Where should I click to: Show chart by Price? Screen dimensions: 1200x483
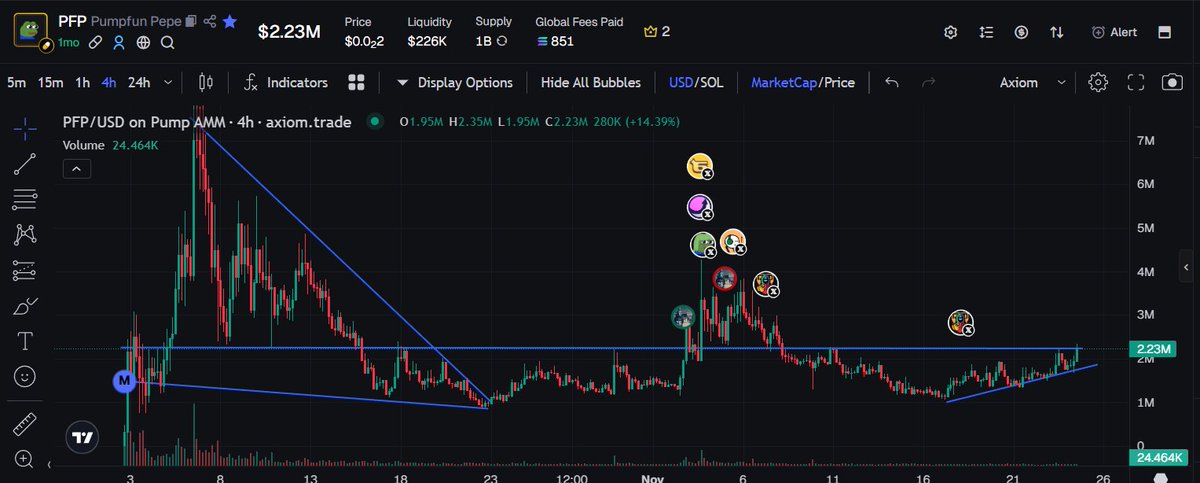(x=840, y=82)
